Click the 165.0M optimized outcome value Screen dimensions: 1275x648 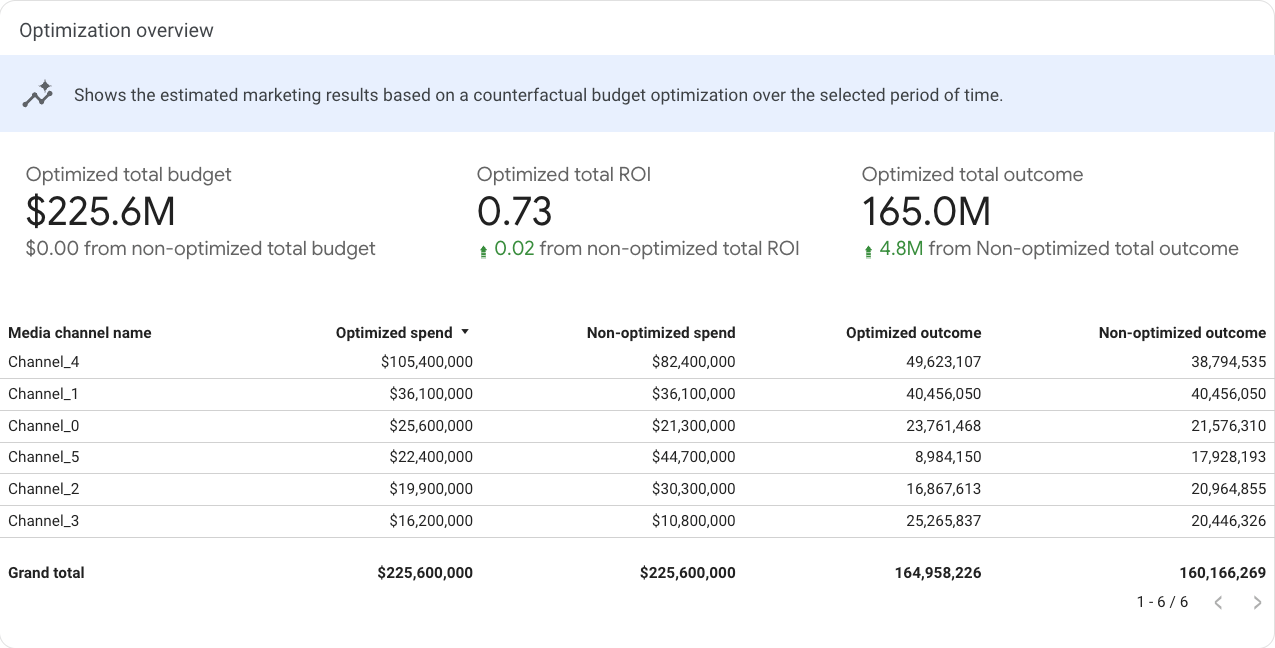[926, 212]
